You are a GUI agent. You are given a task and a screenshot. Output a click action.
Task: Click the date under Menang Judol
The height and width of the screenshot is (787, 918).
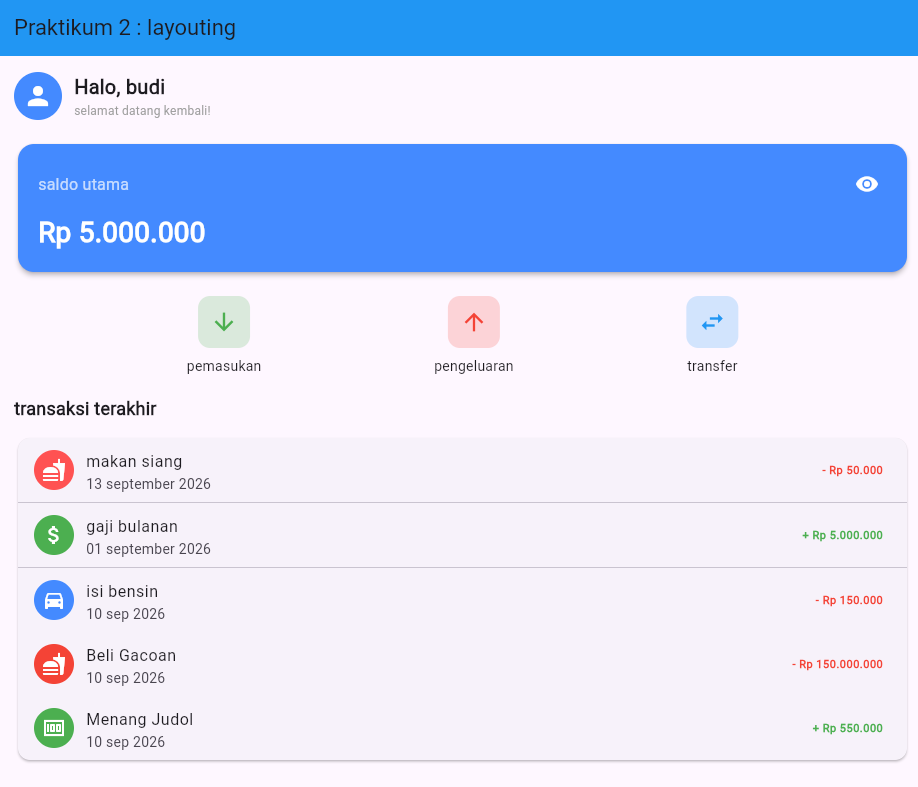(126, 741)
